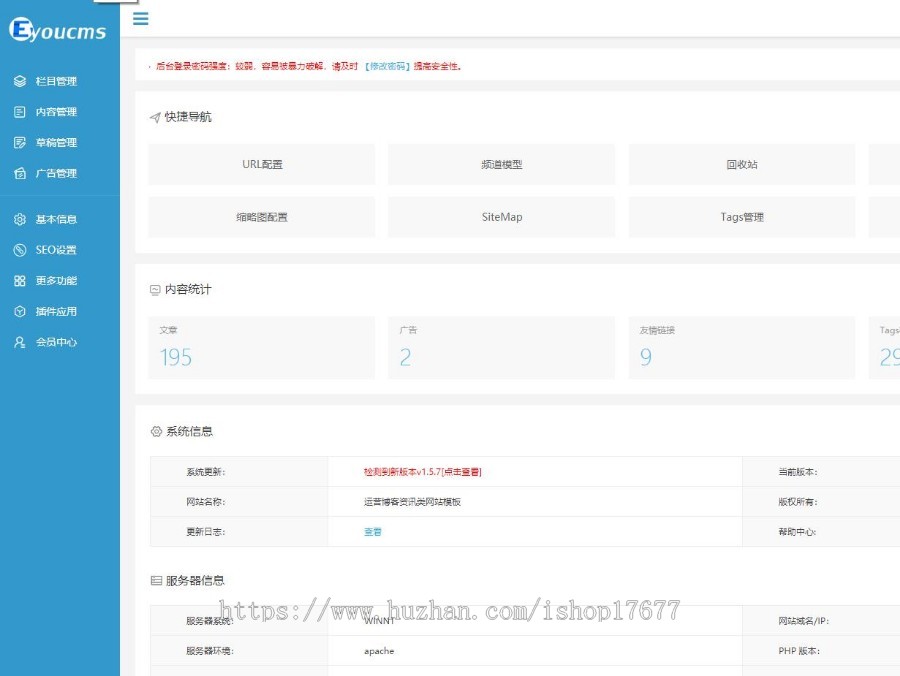Click the SiteMap shortcut button
Screen dimensions: 900x676
(502, 217)
